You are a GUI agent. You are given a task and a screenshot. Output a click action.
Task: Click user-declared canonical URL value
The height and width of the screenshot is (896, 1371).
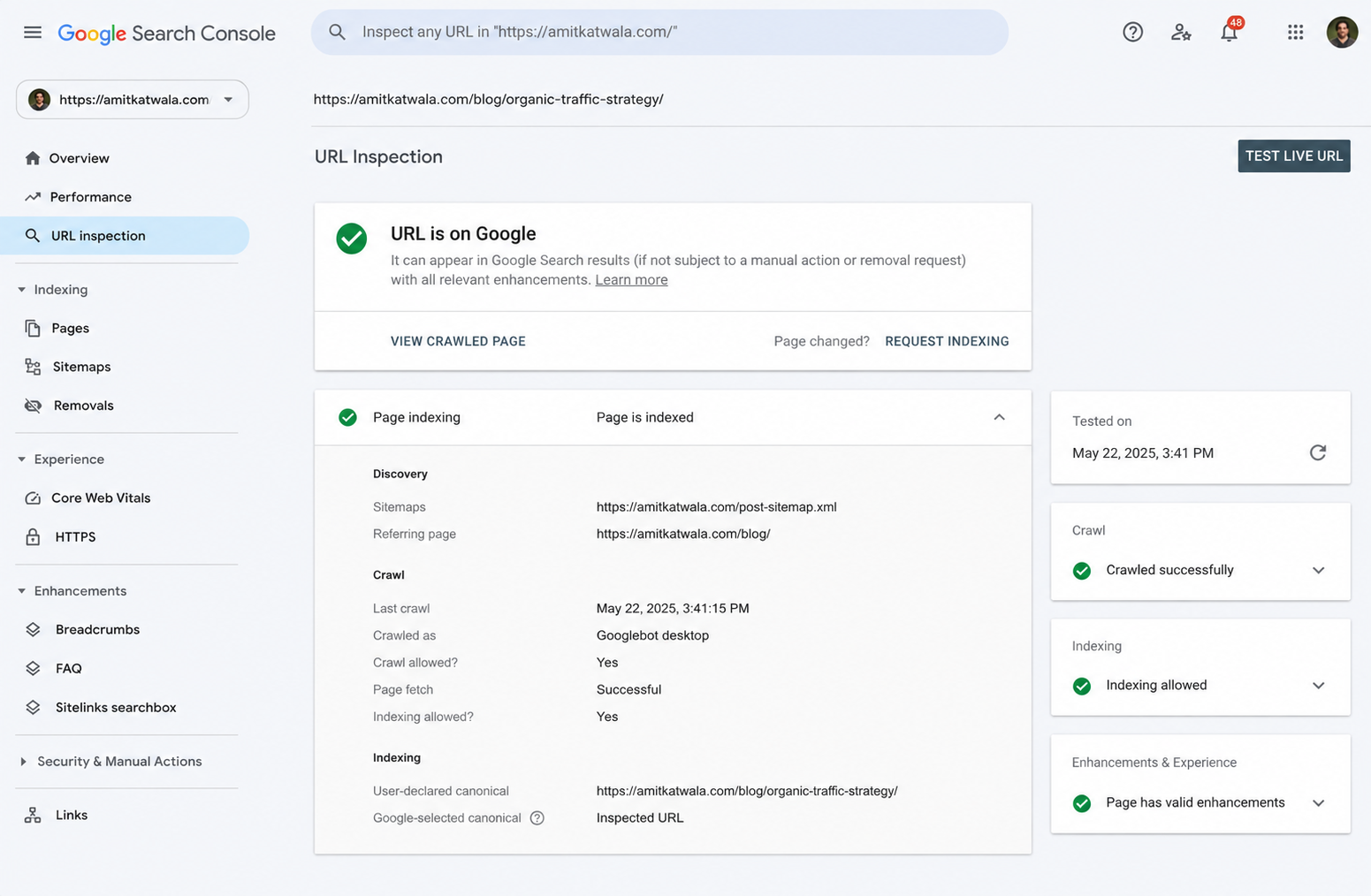pyautogui.click(x=747, y=791)
